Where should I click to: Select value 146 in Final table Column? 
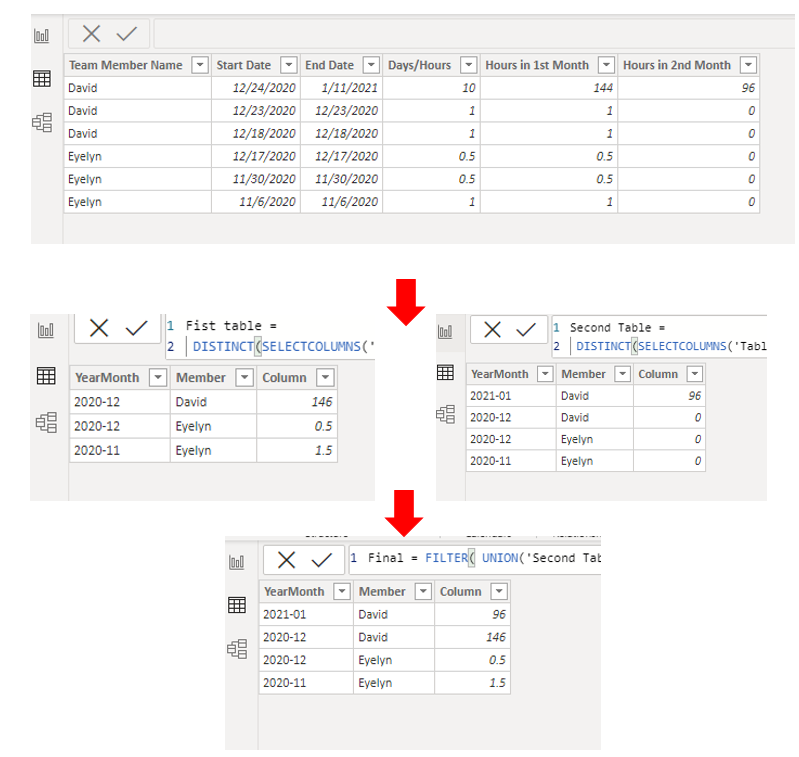tap(472, 637)
